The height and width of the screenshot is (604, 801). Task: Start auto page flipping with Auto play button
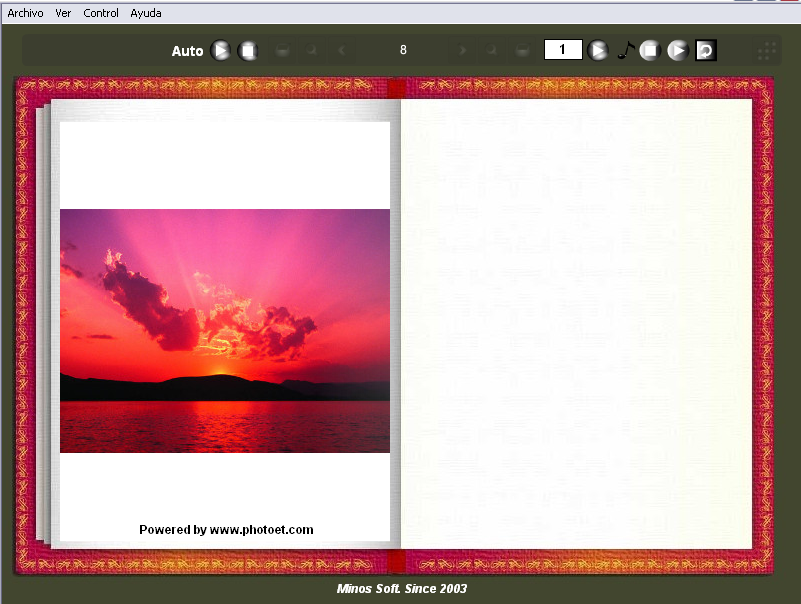tap(221, 51)
